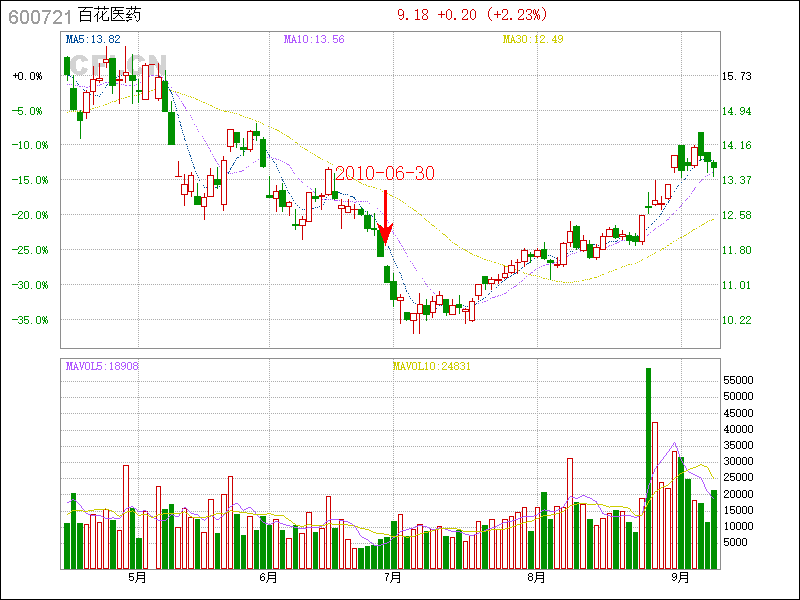Click the tallest green volume bar
800x600 pixels.
[x=648, y=468]
